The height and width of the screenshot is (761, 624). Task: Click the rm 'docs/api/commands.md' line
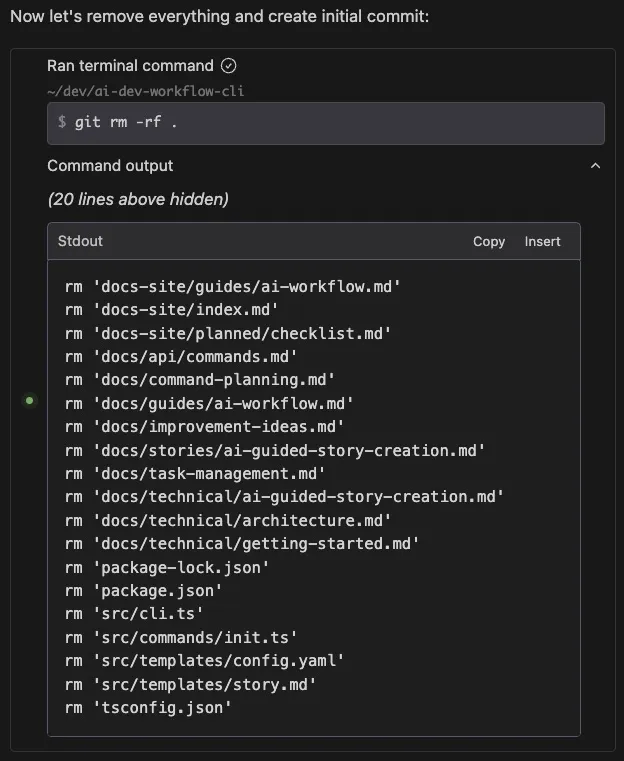(181, 356)
